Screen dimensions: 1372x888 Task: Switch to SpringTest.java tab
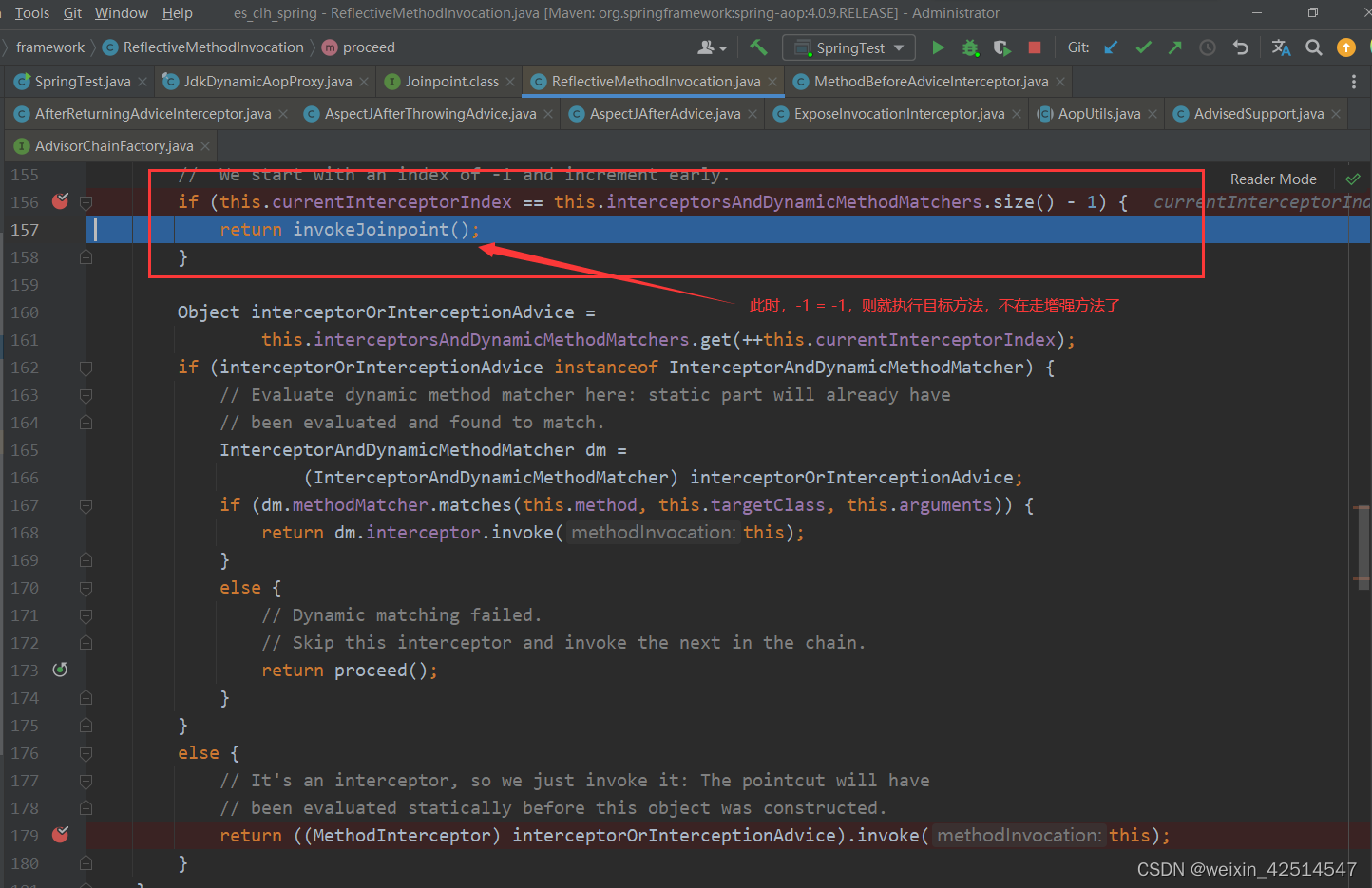[x=82, y=82]
